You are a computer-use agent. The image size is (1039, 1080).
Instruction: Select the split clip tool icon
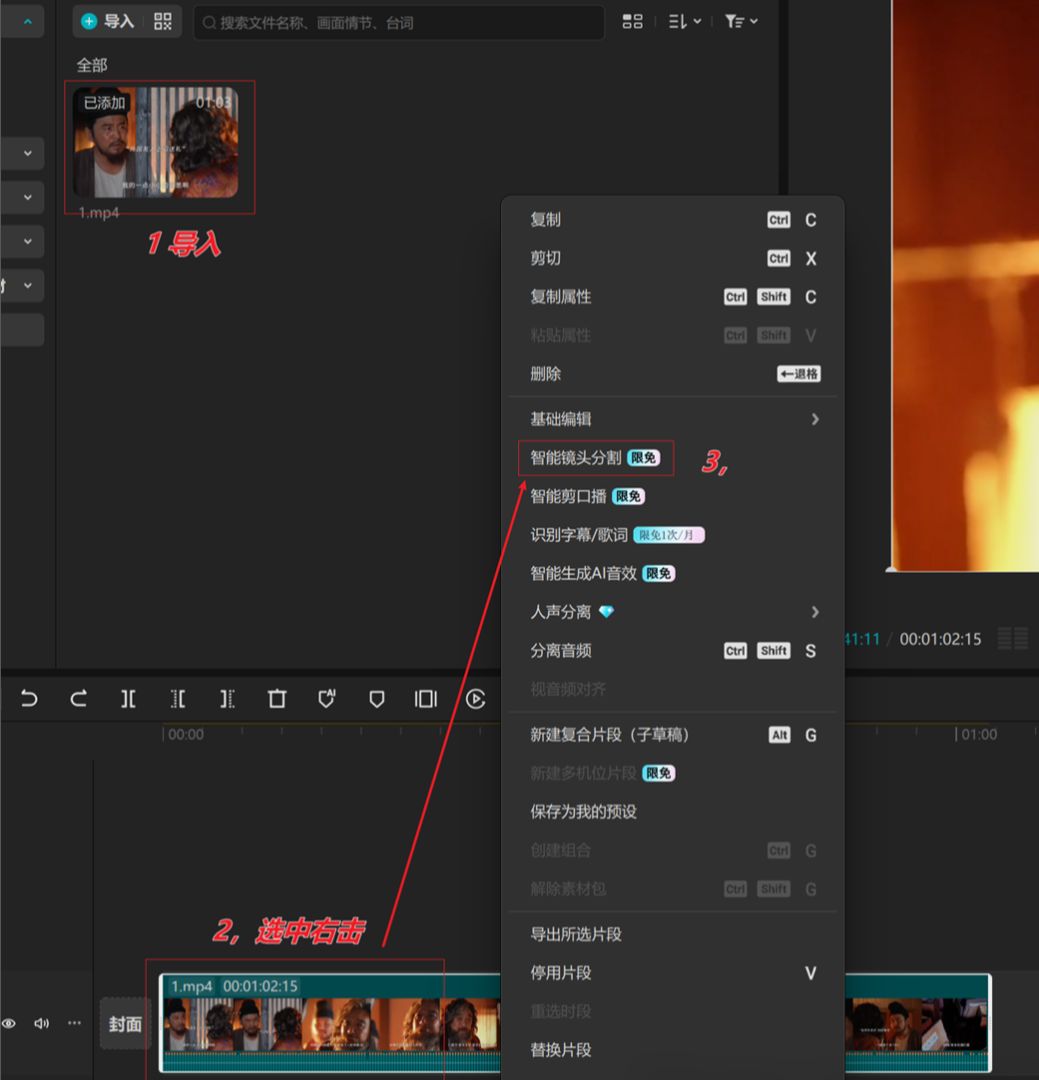point(128,699)
